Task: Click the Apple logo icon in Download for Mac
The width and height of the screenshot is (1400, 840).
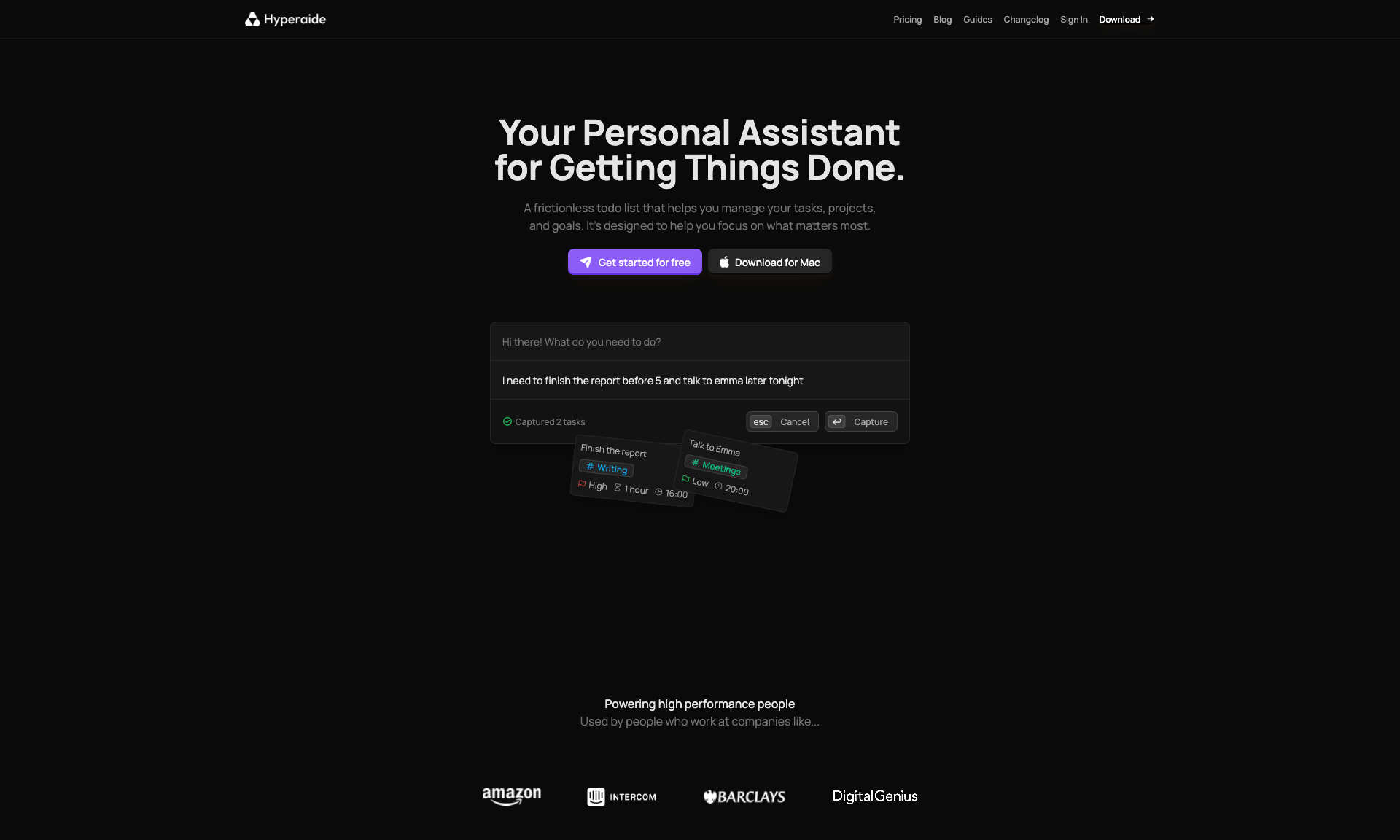Action: [724, 261]
